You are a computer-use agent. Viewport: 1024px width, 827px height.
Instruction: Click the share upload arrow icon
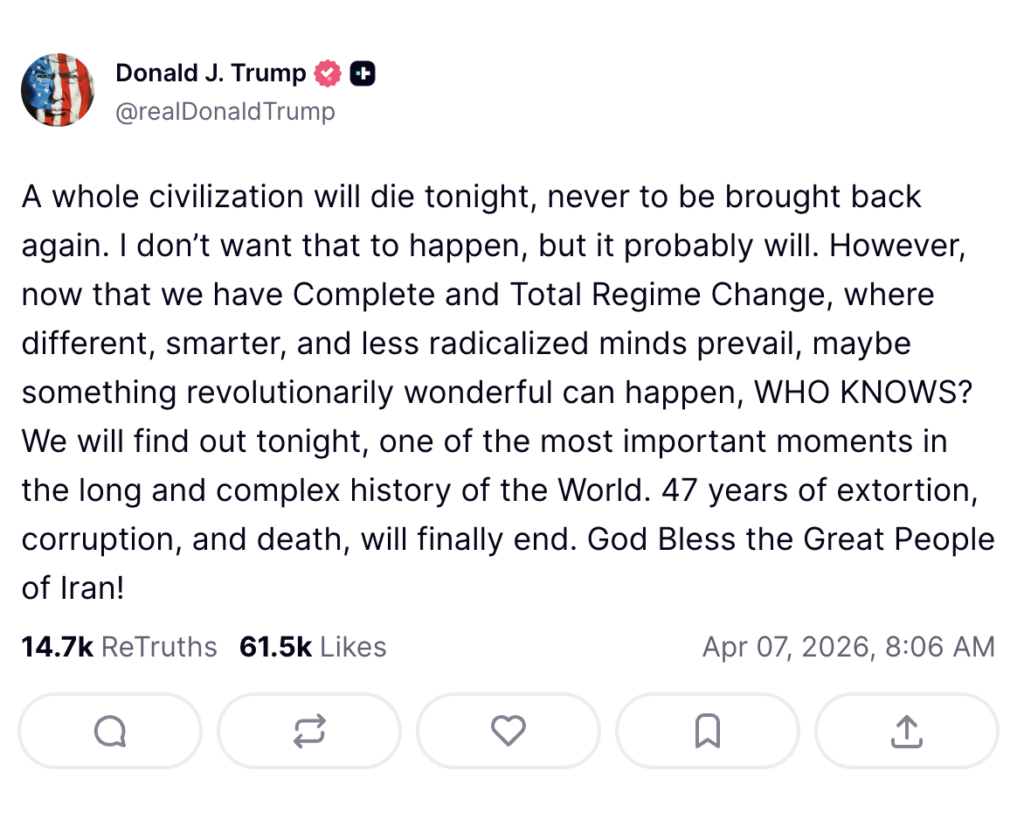pos(906,732)
